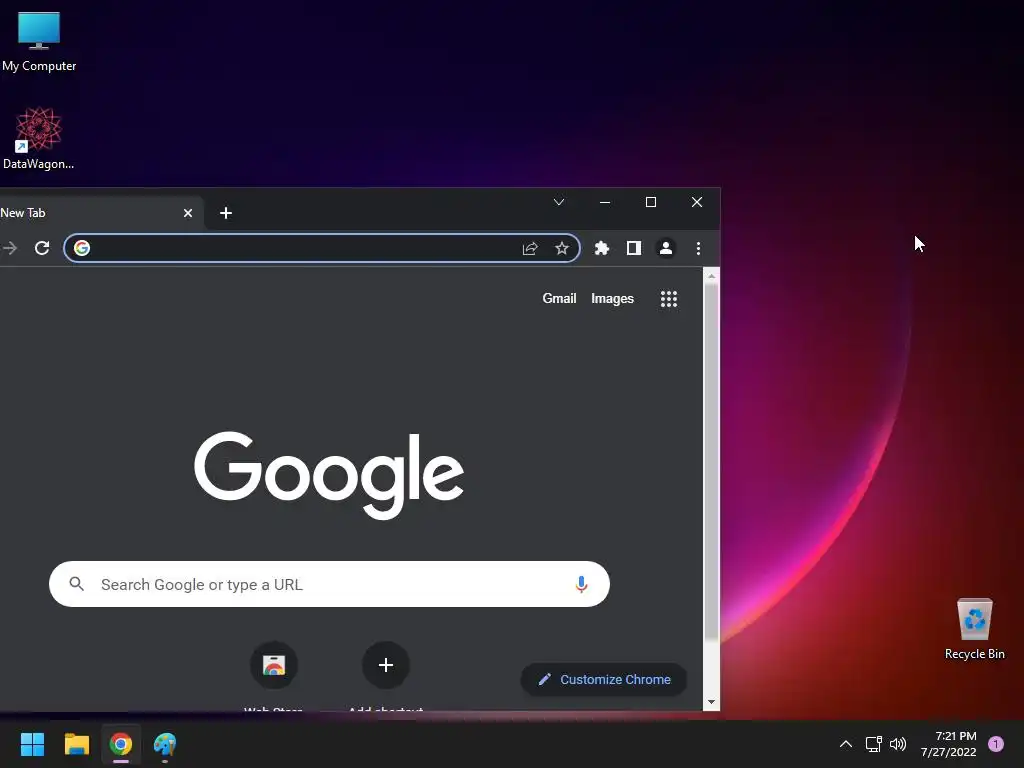
Task: Click the magnifier icon in search box
Action: click(x=76, y=584)
